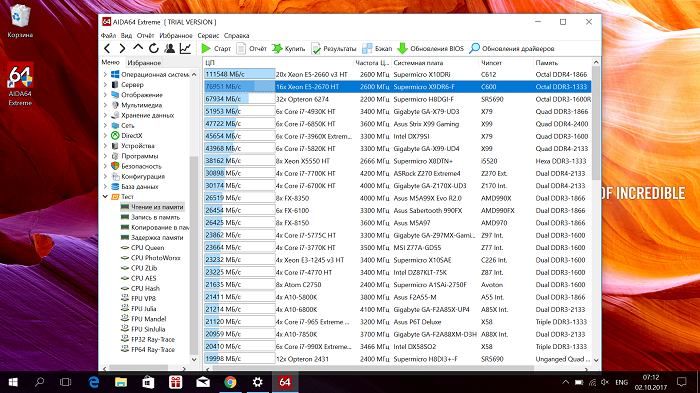Refresh with the circular arrow icon
700x393 pixels.
(x=154, y=49)
